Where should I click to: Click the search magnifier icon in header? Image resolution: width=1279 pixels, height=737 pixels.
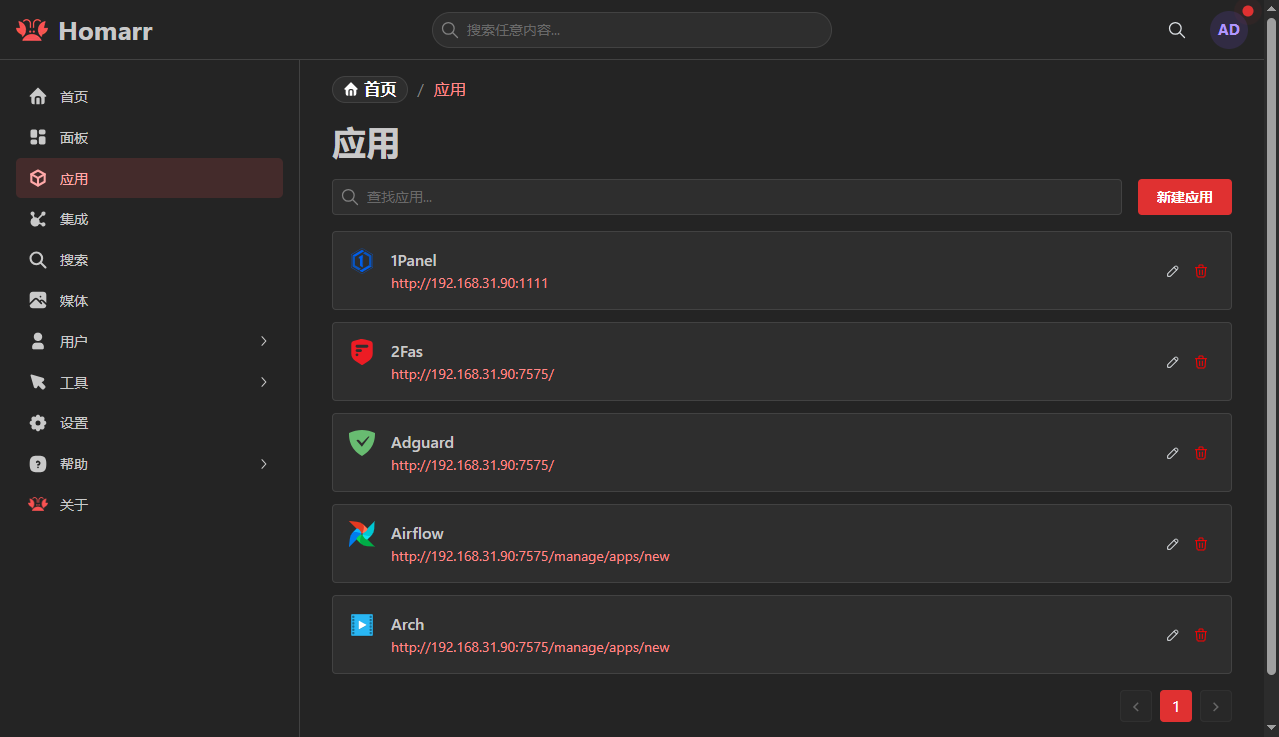1177,30
